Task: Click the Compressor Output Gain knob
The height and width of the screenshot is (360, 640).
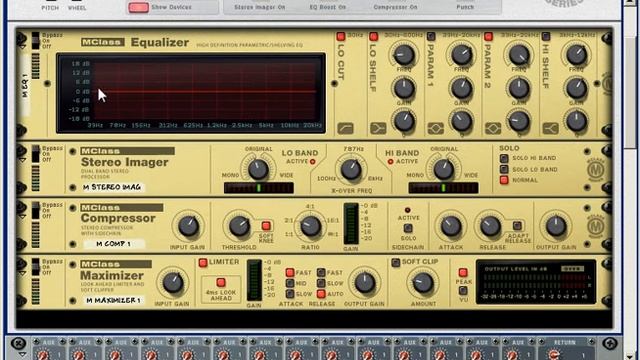Action: pos(556,227)
